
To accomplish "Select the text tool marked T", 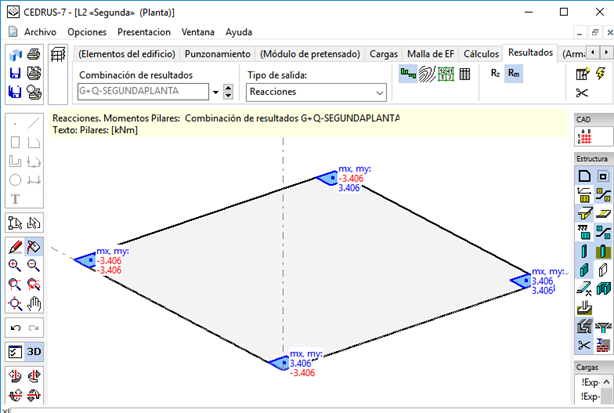I will tap(15, 199).
